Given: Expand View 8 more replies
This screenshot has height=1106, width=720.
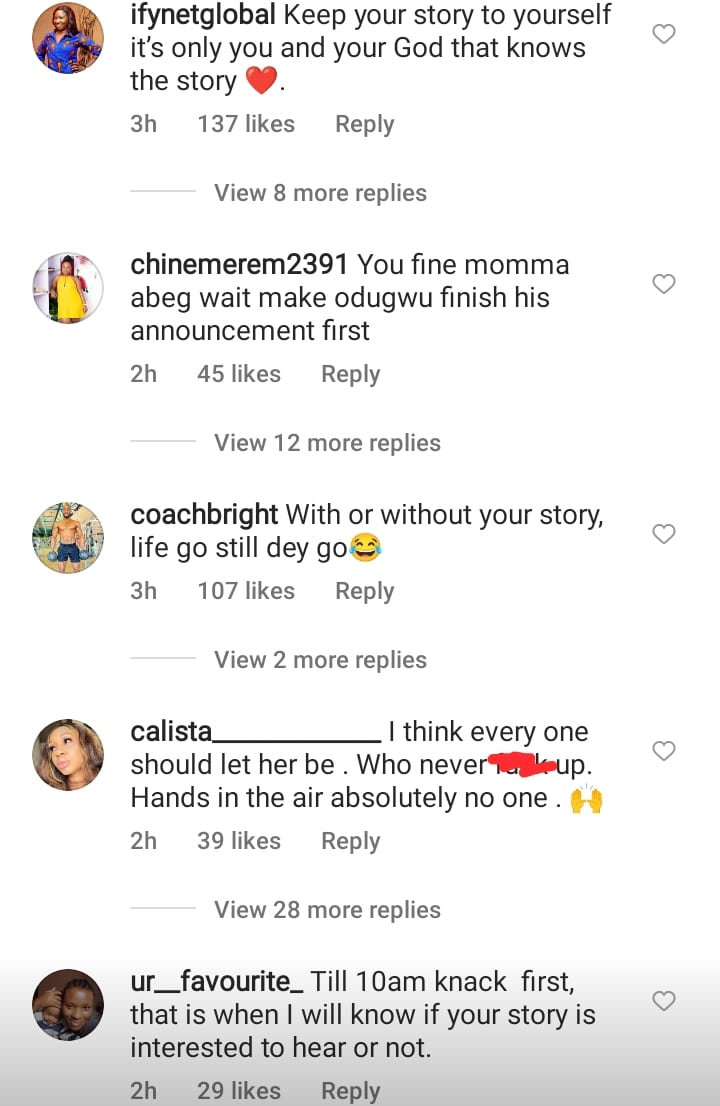Looking at the screenshot, I should (320, 193).
